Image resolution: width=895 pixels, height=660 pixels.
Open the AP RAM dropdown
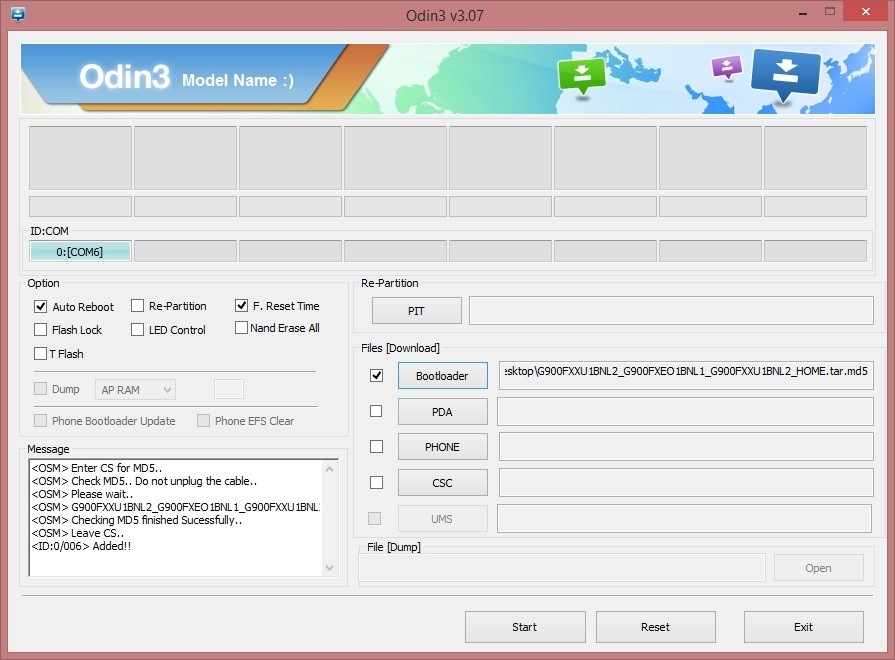(135, 390)
